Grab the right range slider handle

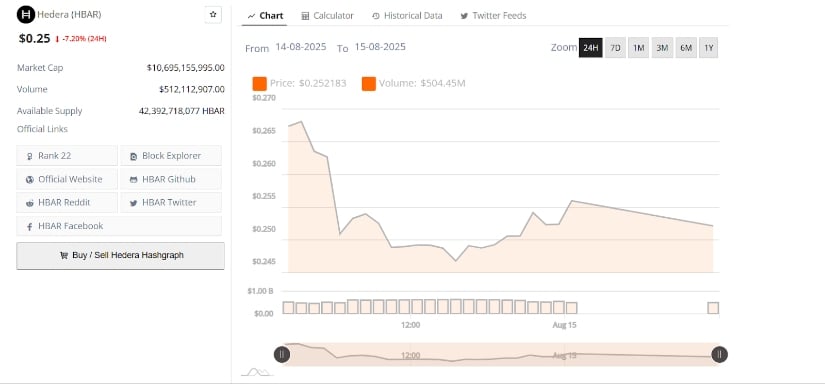[719, 355]
